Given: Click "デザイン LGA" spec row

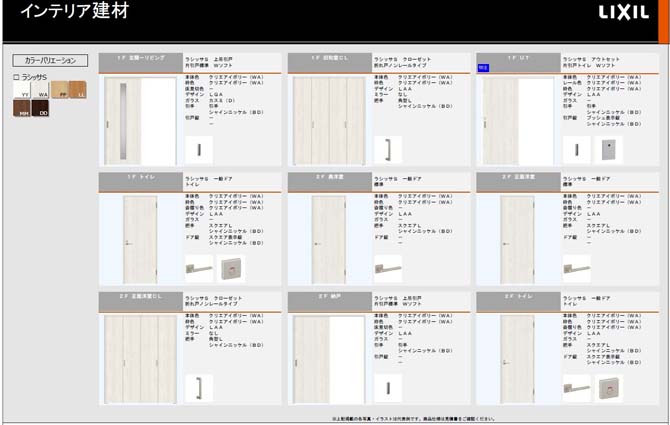Looking at the screenshot, I should pos(204,94).
